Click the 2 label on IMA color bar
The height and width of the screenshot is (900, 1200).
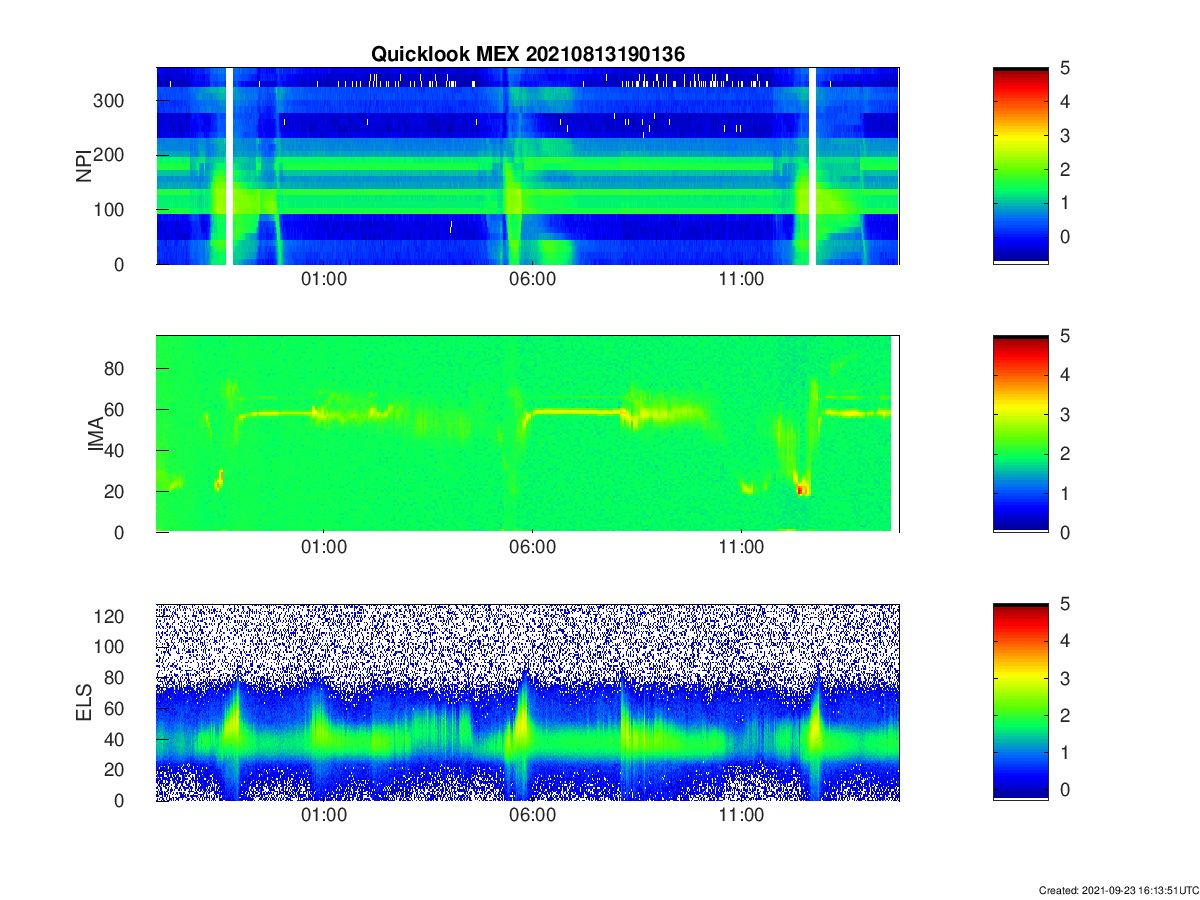(x=1064, y=454)
